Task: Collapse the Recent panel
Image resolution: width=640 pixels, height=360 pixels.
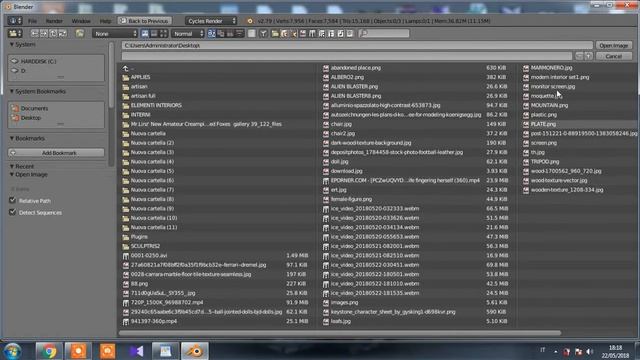Action: [12, 167]
